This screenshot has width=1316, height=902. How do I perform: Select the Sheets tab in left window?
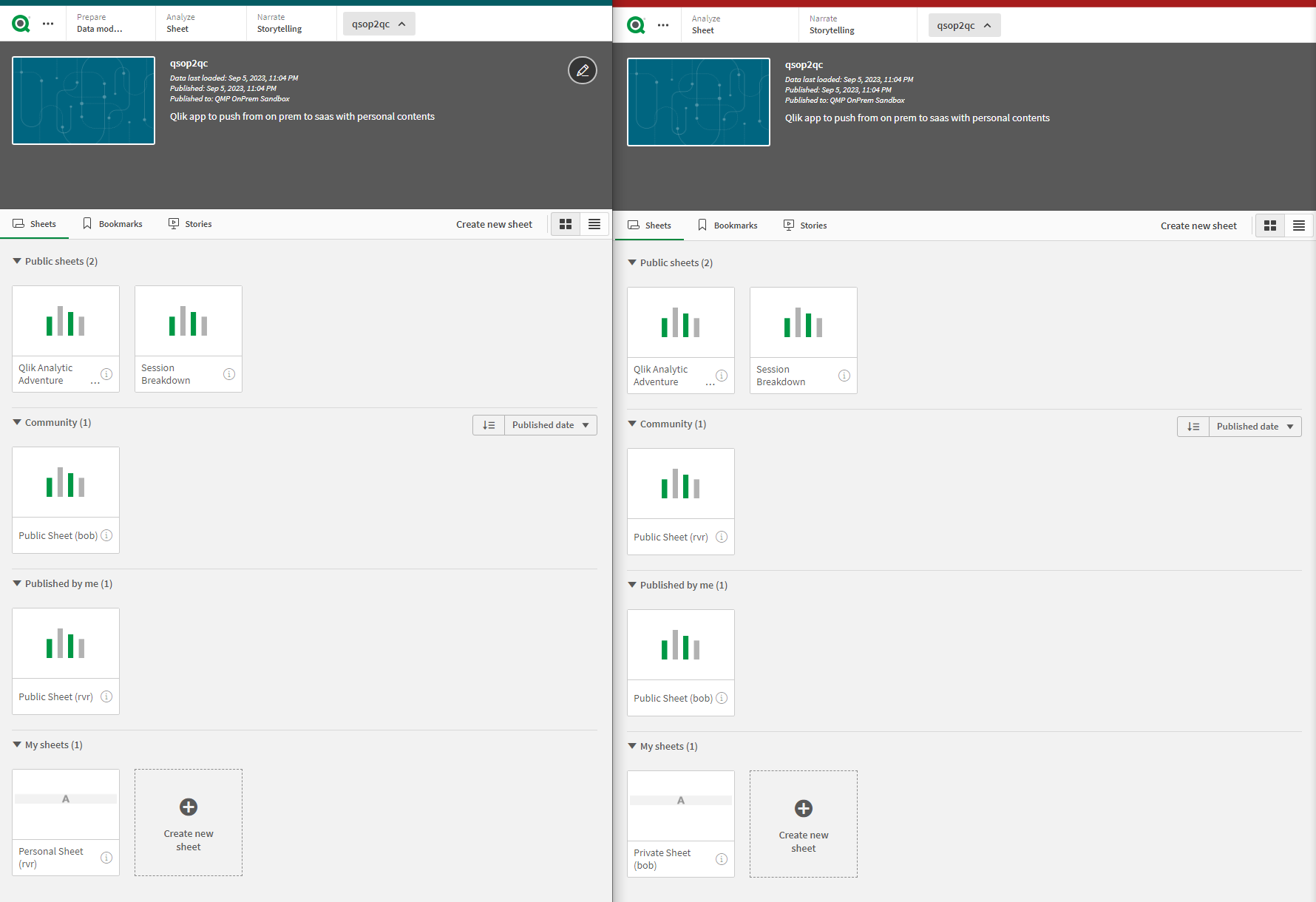(x=35, y=224)
